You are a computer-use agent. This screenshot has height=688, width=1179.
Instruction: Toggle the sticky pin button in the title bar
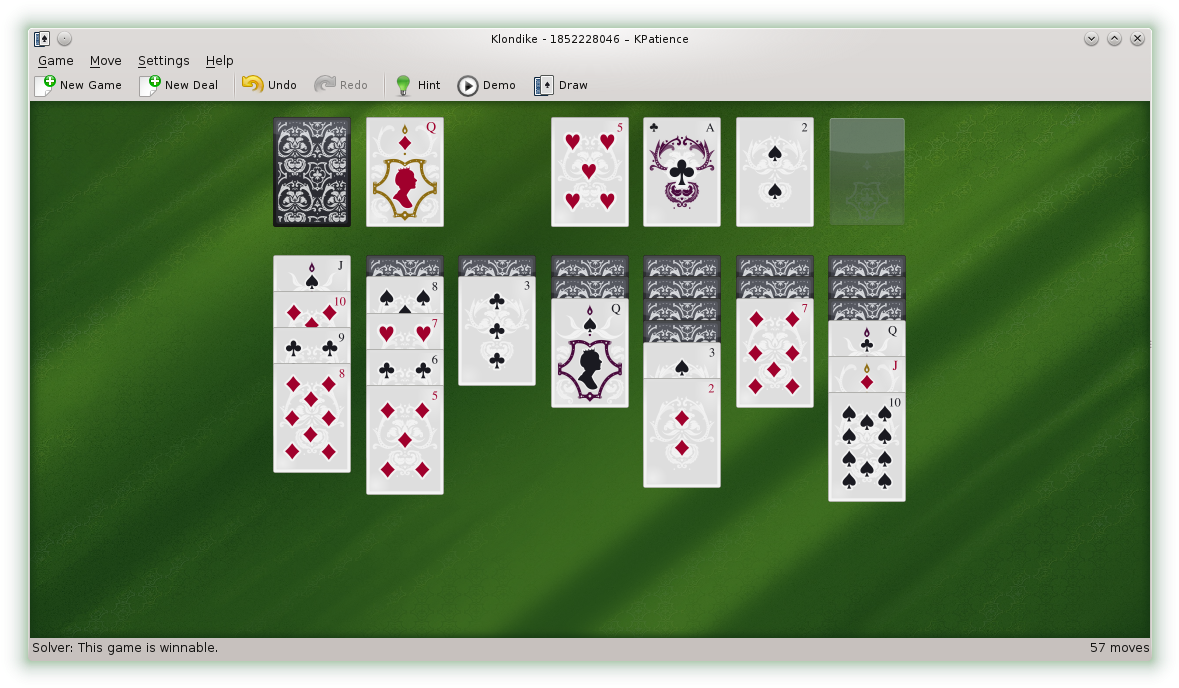tap(63, 38)
